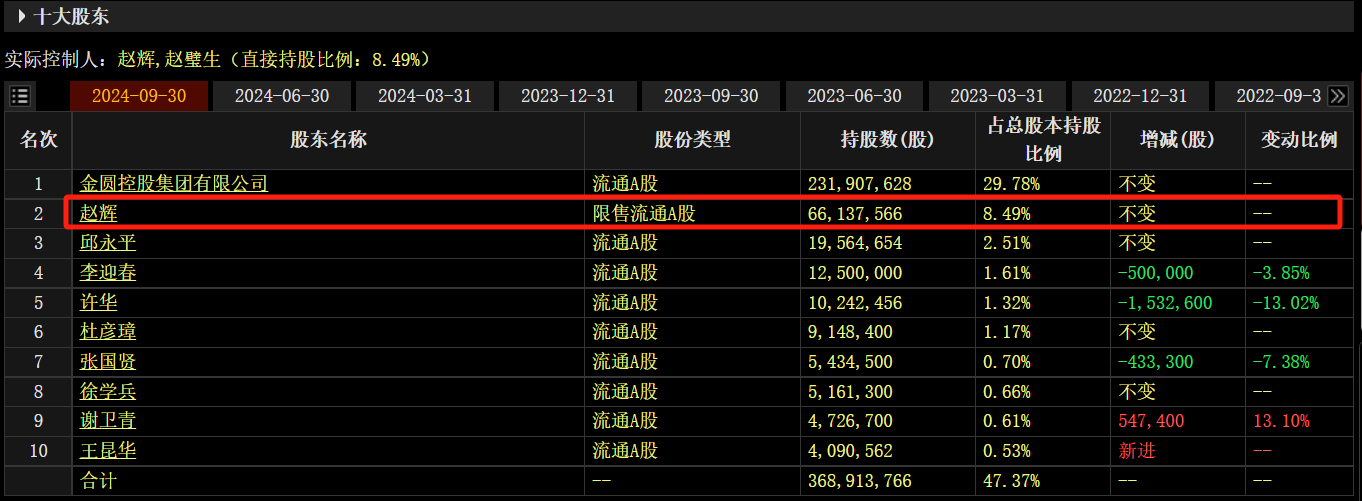
Task: Click the 谢卫青 shareholder name
Action: (108, 421)
